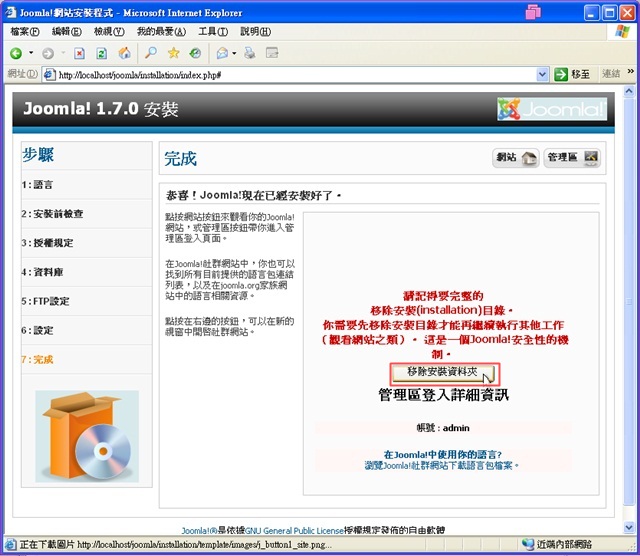Open 說明(H) menu
Screen dimensions: 640x556
tap(256, 31)
